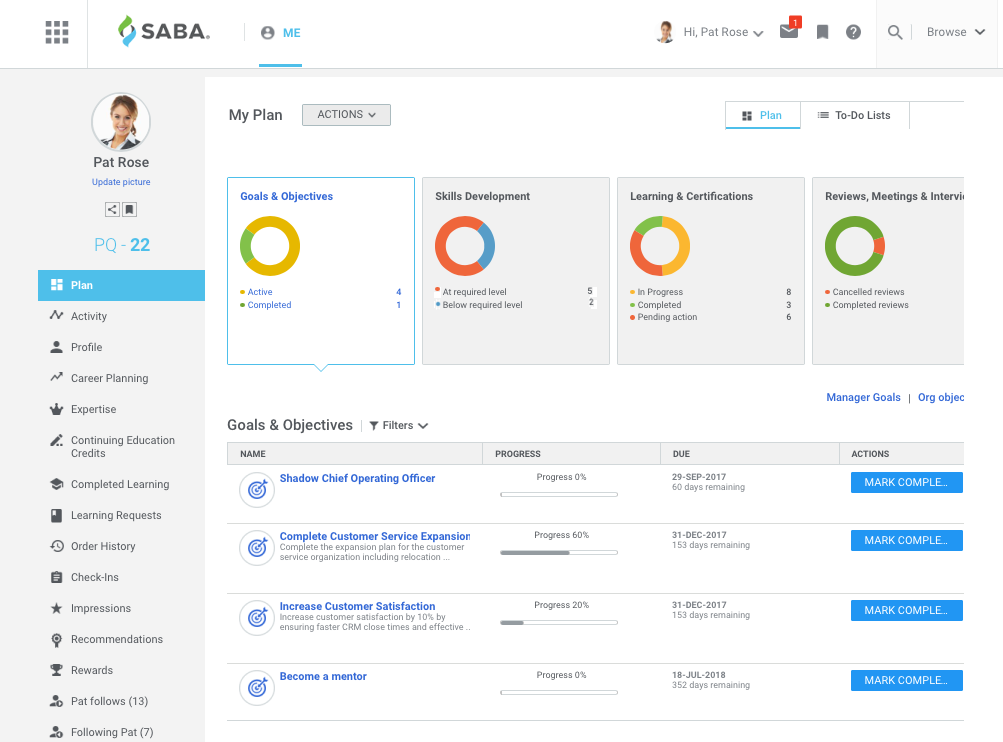Open the help question mark icon
The width and height of the screenshot is (1003, 742).
[x=853, y=32]
